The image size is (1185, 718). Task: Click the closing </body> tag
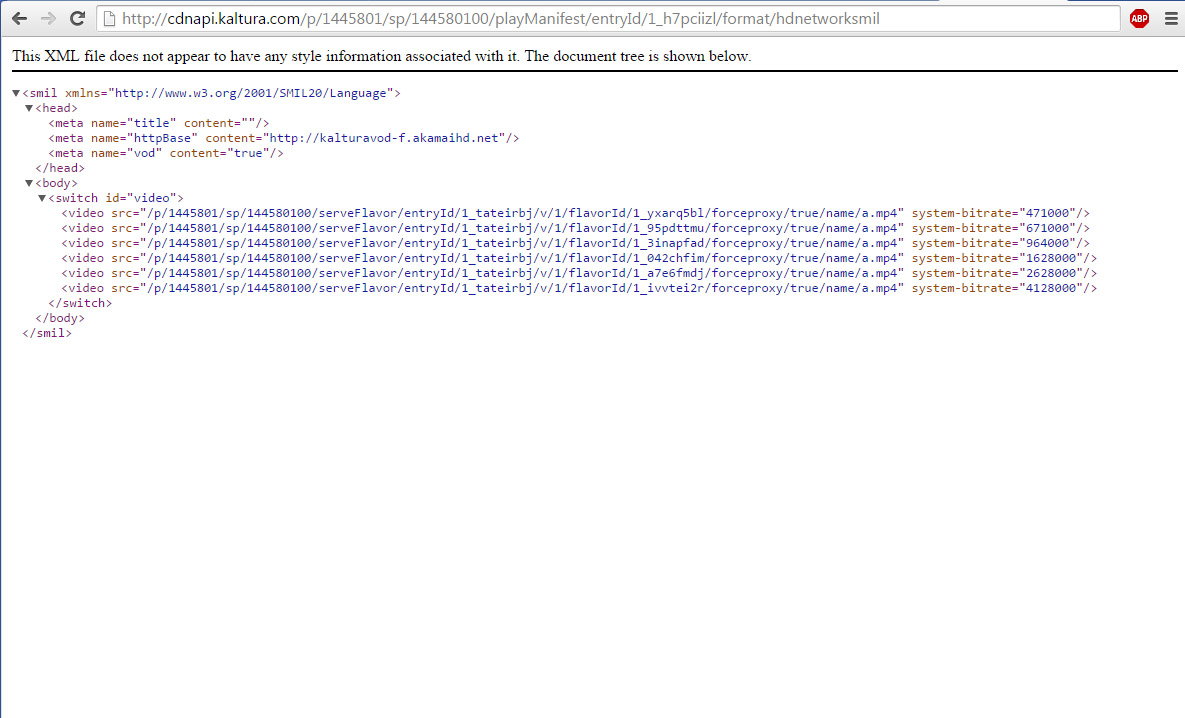(x=60, y=318)
